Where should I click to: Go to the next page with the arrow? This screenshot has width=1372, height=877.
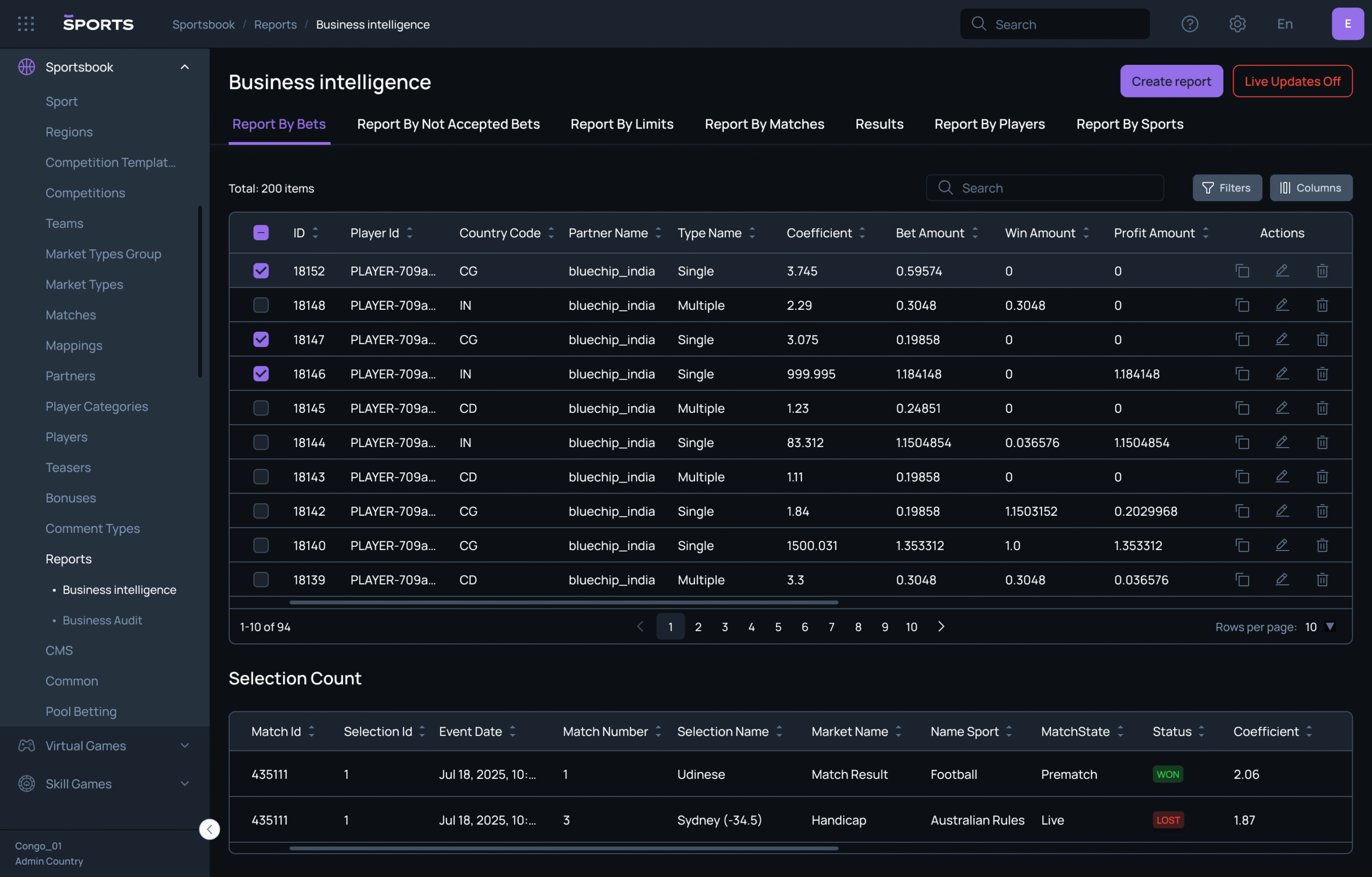(x=941, y=626)
